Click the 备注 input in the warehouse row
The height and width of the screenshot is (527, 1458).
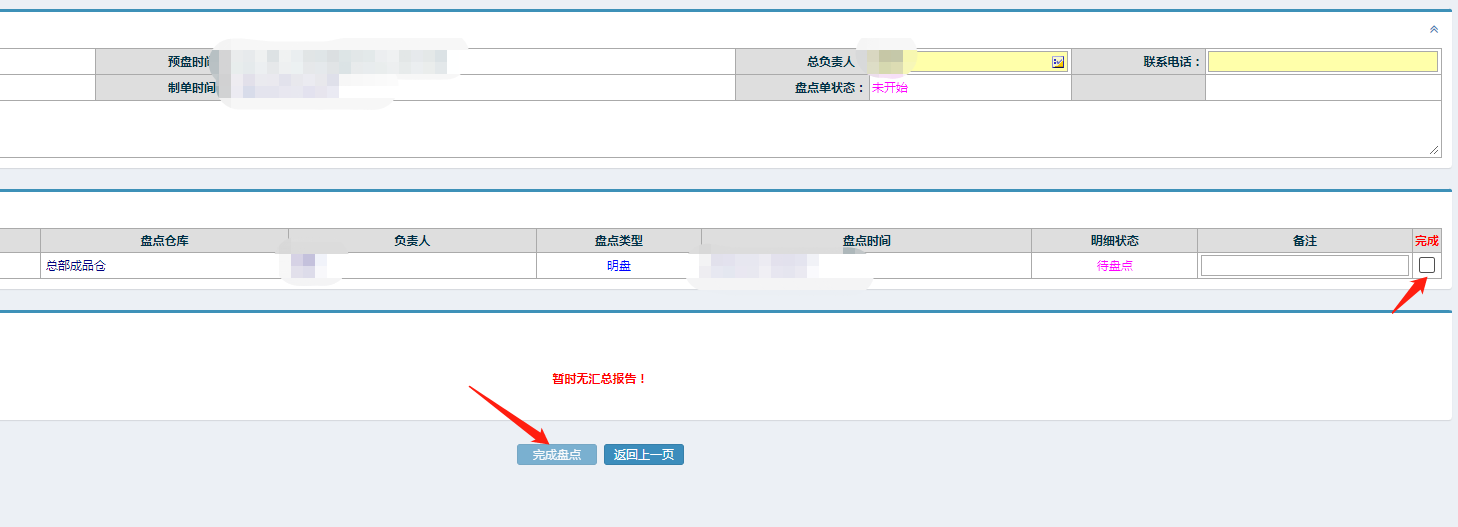coord(1304,266)
